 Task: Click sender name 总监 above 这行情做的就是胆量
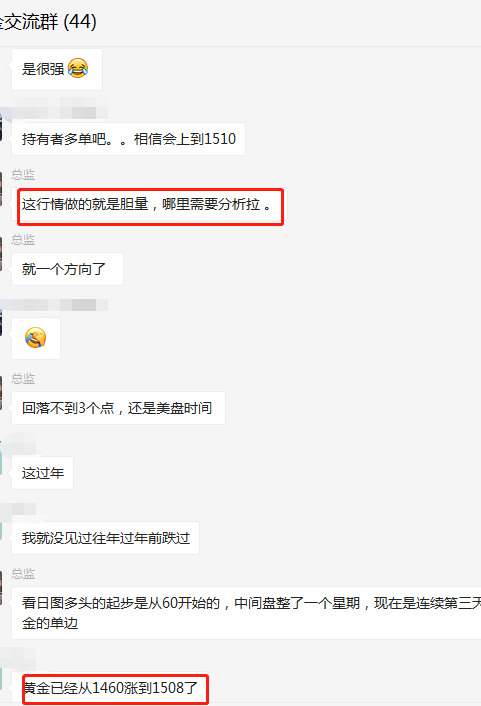[23, 174]
